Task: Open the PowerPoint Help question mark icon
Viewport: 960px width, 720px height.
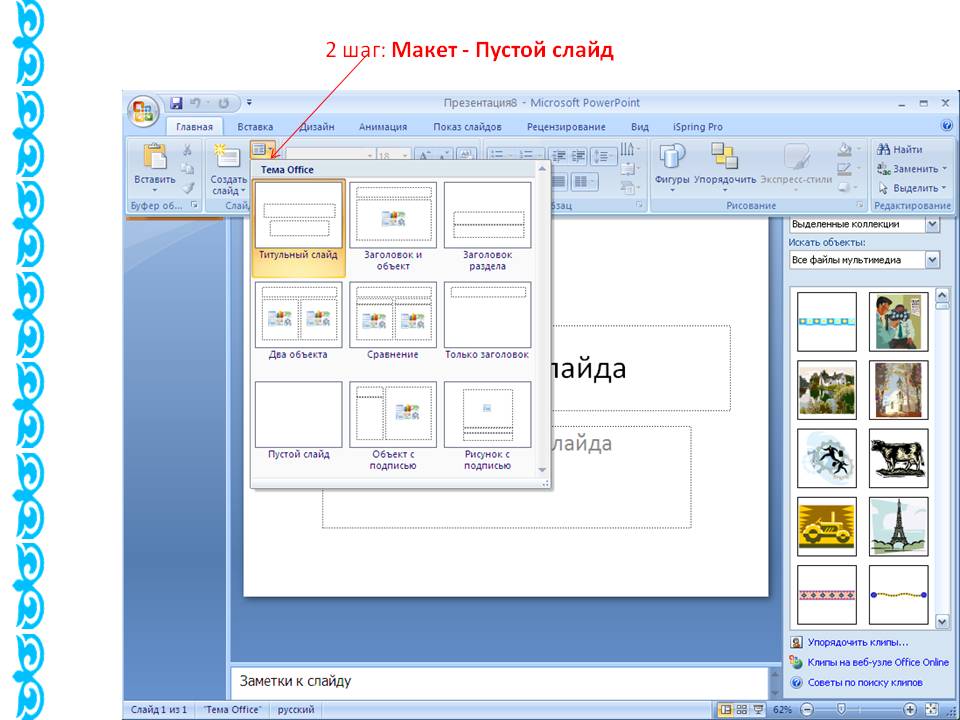Action: point(946,127)
